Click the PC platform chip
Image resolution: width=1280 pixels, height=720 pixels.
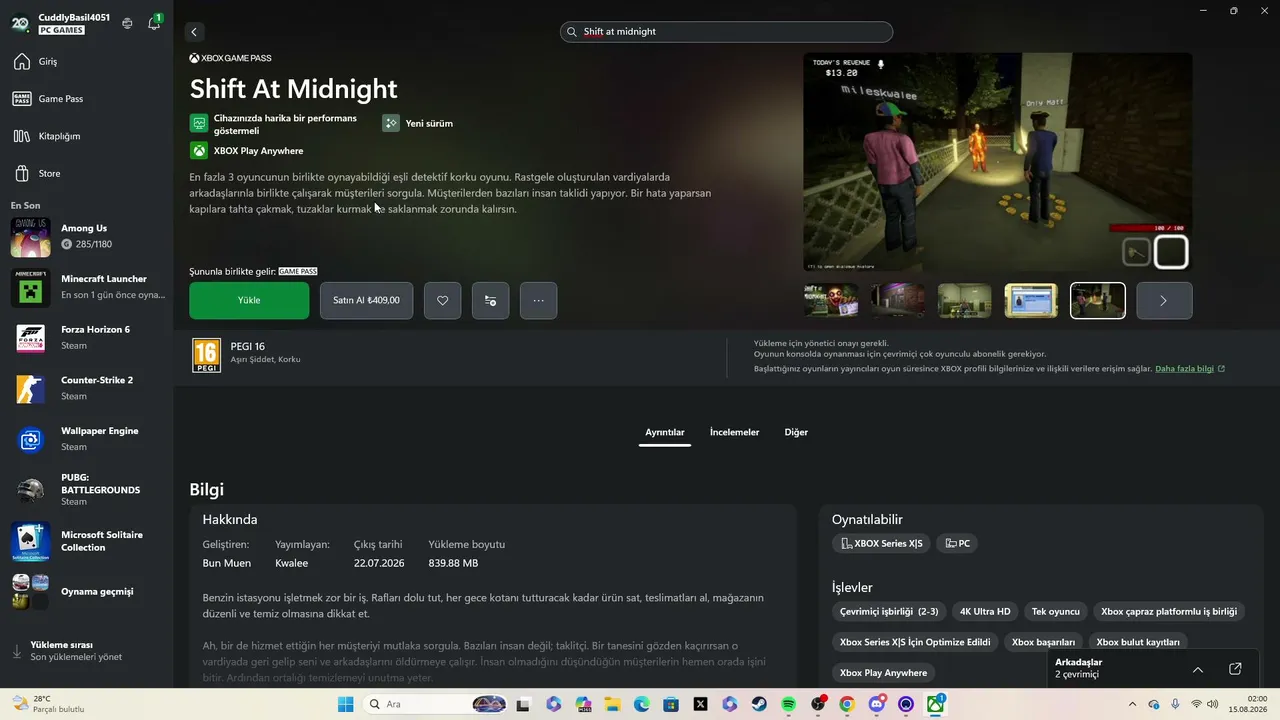click(957, 543)
